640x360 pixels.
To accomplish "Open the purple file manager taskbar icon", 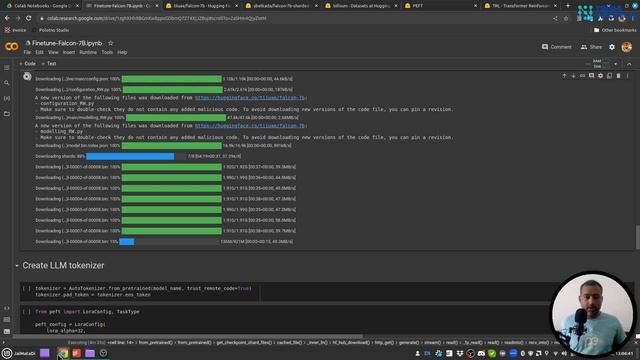I will (90, 353).
